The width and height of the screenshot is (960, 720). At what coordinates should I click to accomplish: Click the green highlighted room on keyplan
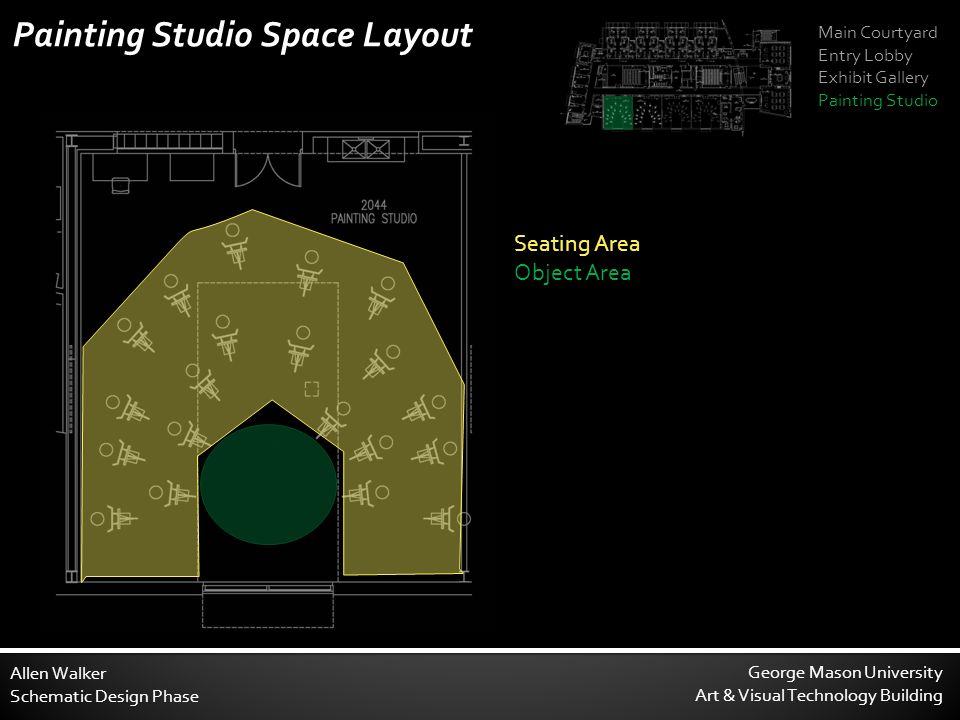pos(617,111)
